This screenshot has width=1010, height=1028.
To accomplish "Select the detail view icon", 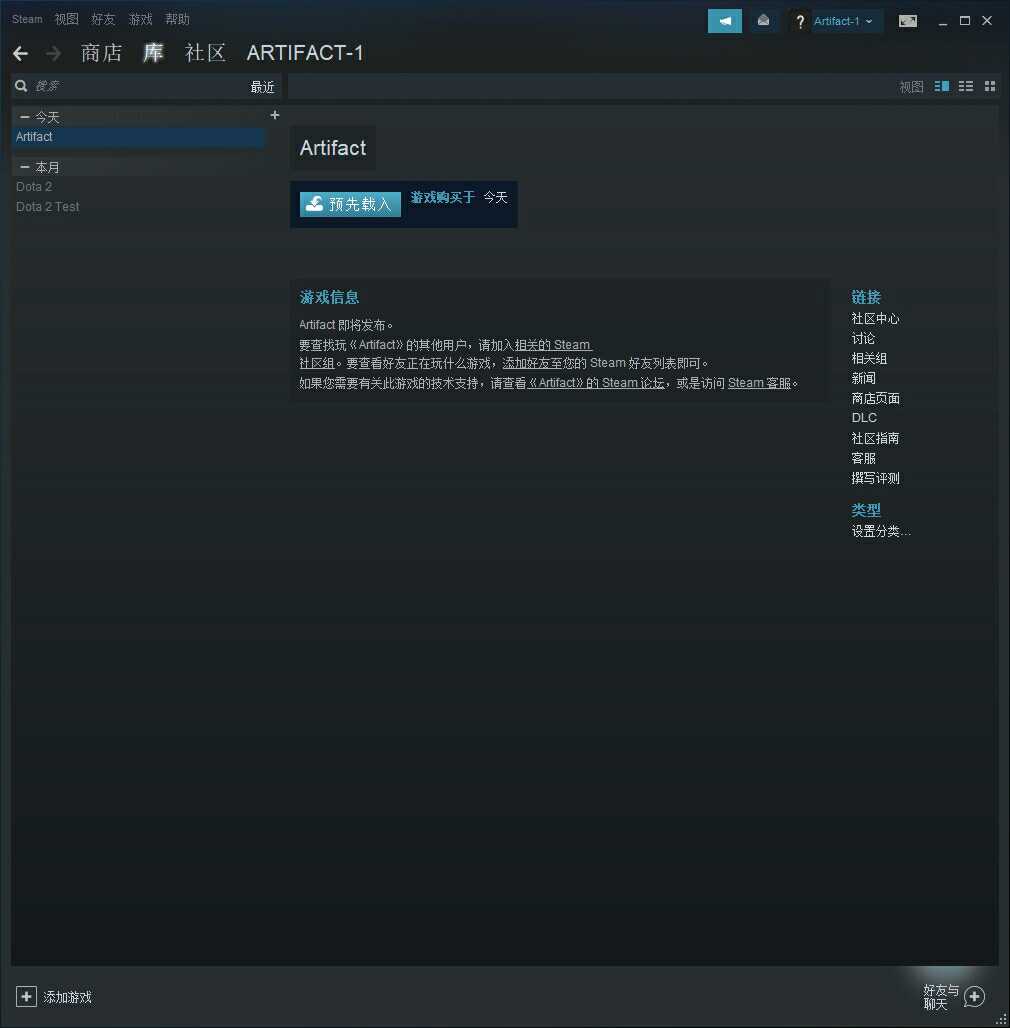I will [942, 86].
